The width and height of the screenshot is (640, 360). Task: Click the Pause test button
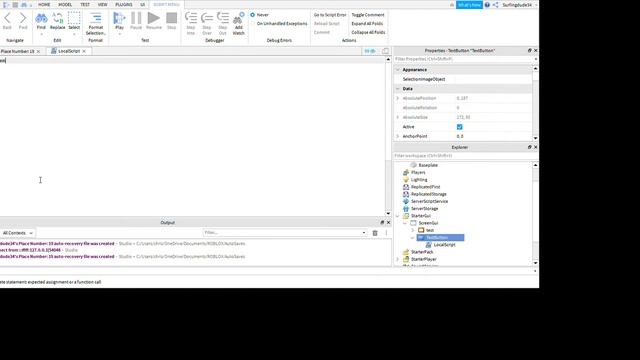pos(136,18)
